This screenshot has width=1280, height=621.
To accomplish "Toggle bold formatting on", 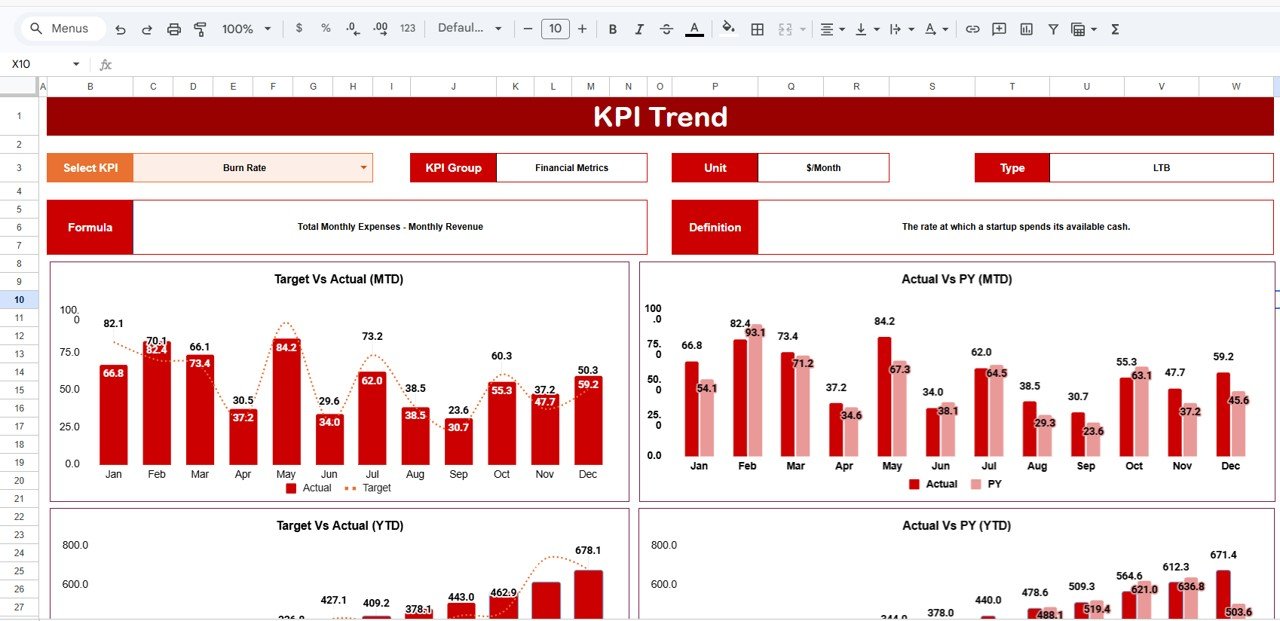I will point(613,28).
